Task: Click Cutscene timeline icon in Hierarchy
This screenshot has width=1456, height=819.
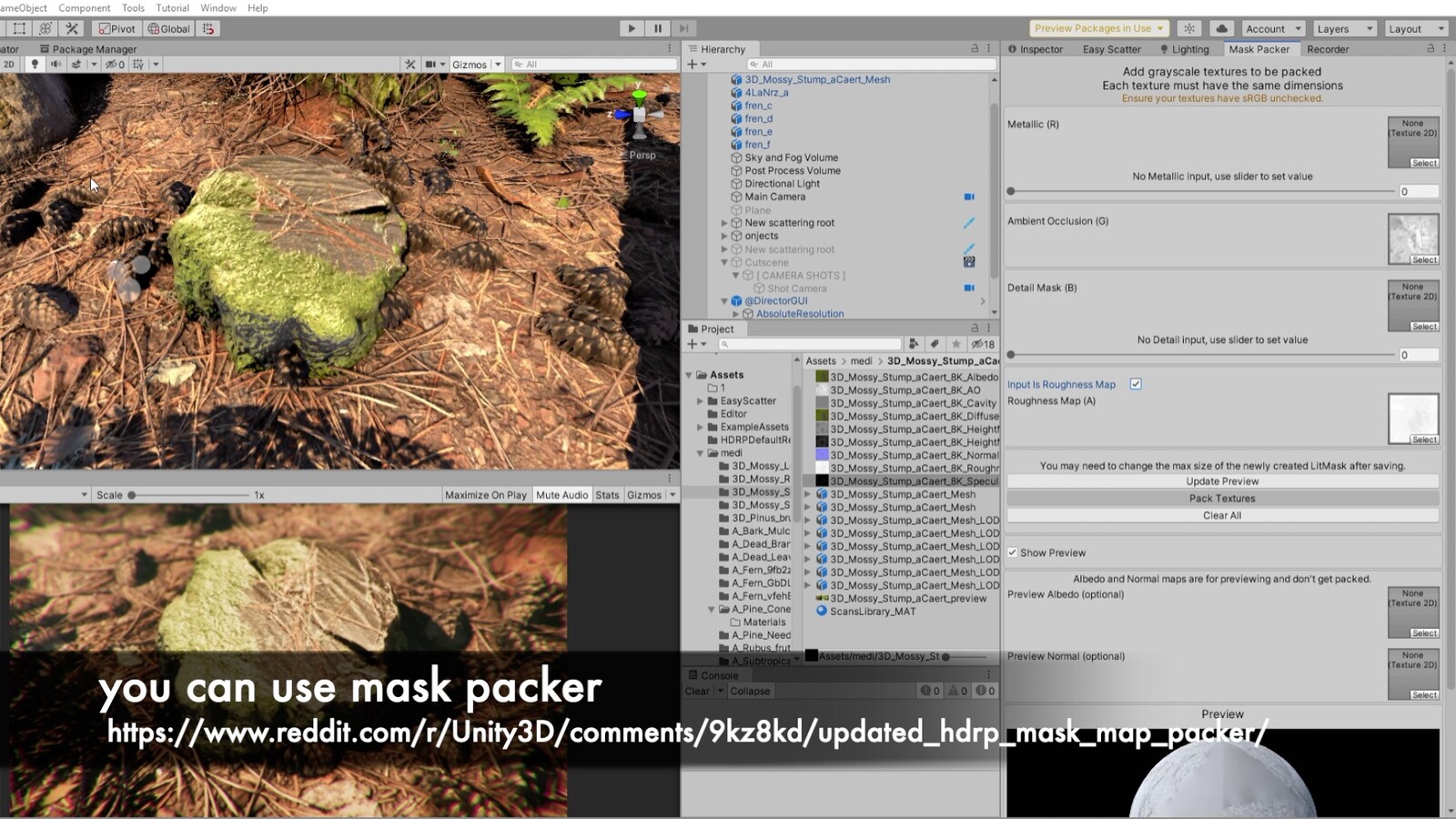Action: (x=969, y=262)
